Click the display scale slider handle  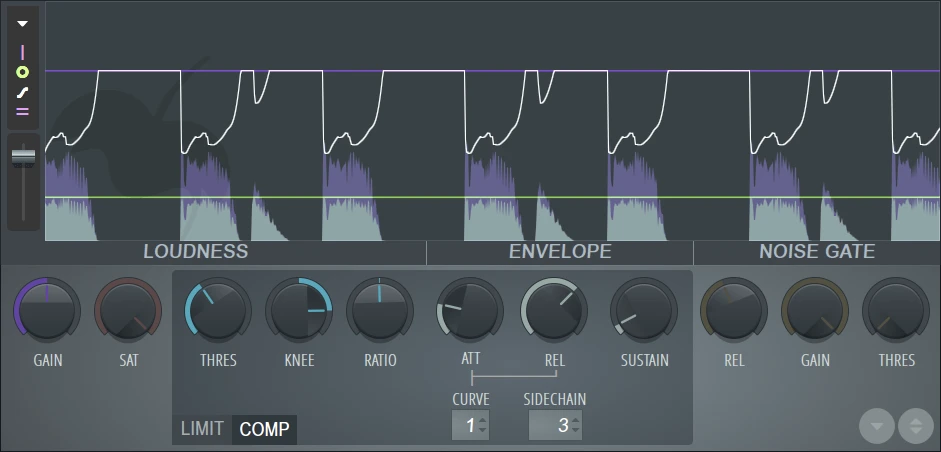click(x=23, y=156)
